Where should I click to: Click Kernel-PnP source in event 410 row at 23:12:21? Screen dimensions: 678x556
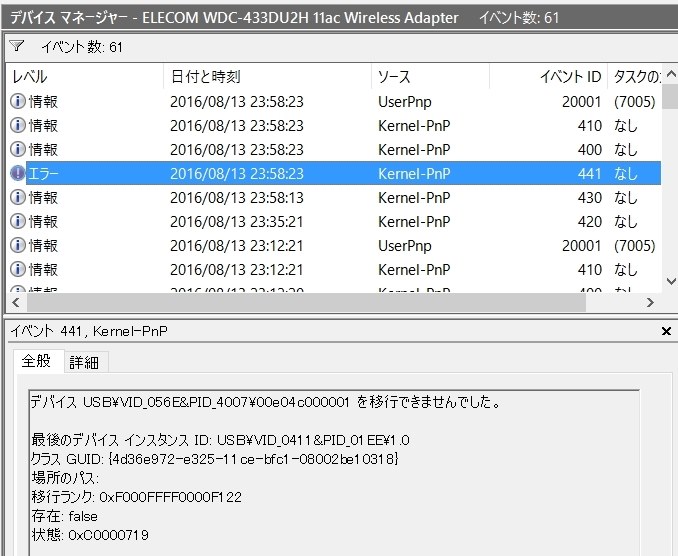(x=414, y=269)
